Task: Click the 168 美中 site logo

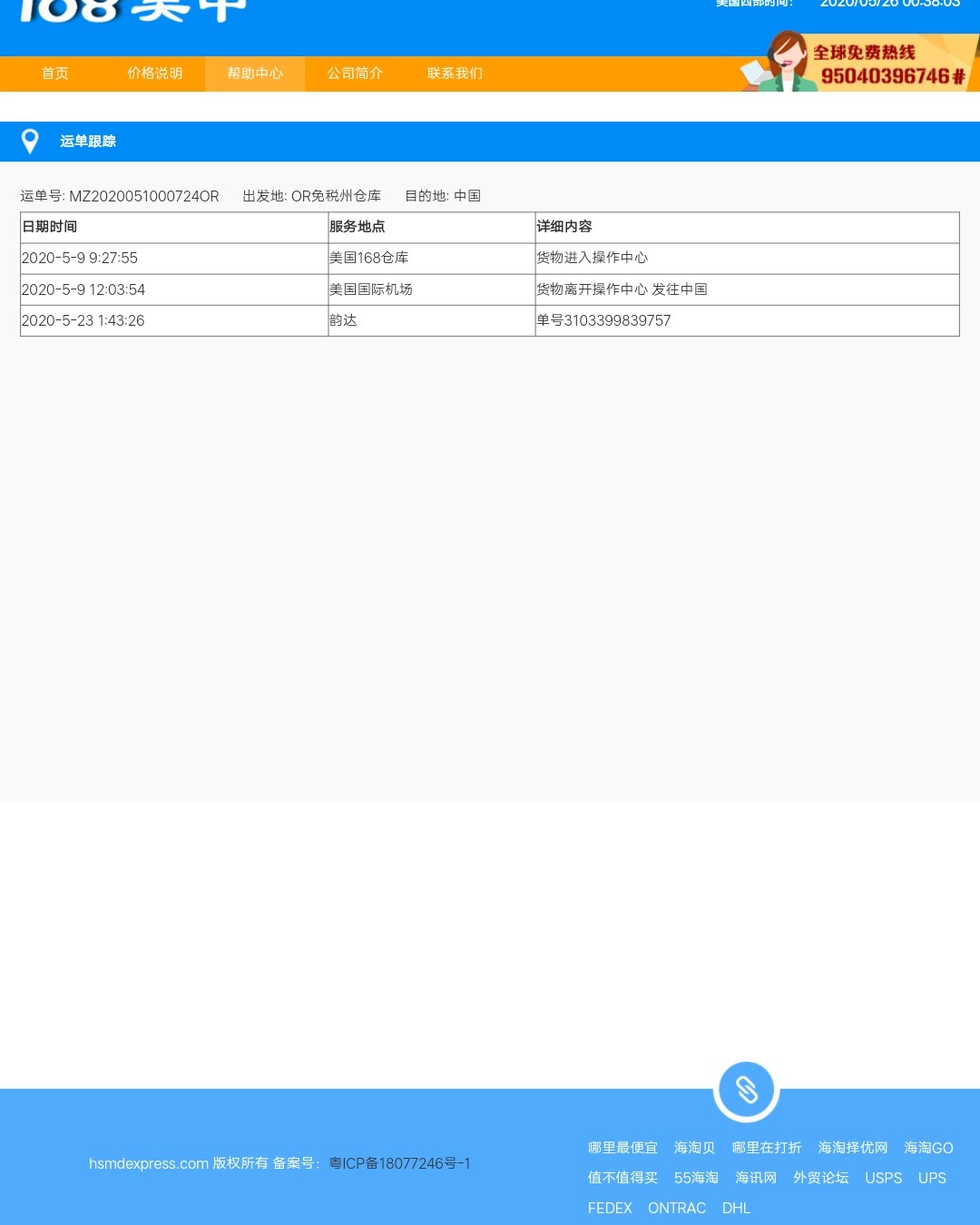Action: coord(132,11)
